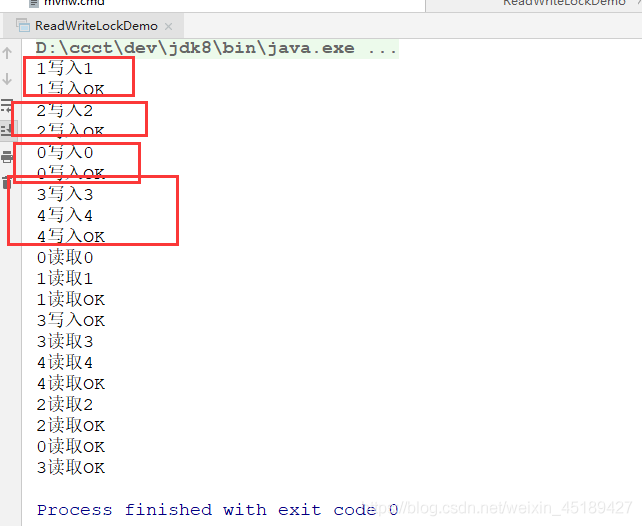Click the output line '1读取OK'
This screenshot has height=526, width=642.
(70, 300)
